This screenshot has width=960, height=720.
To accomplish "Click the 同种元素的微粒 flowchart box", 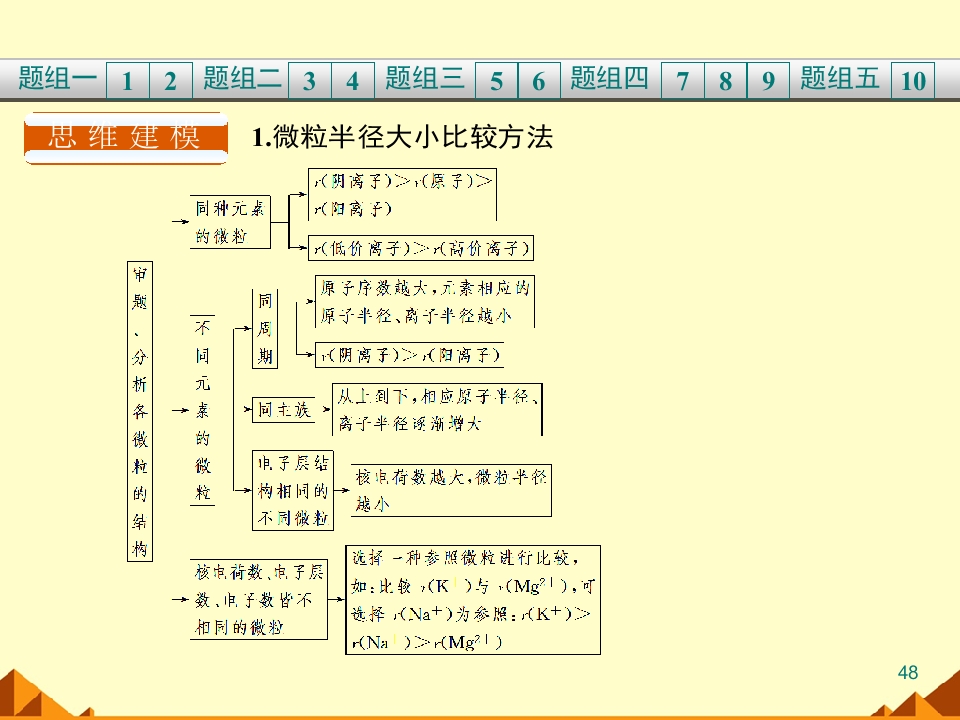I will [230, 222].
